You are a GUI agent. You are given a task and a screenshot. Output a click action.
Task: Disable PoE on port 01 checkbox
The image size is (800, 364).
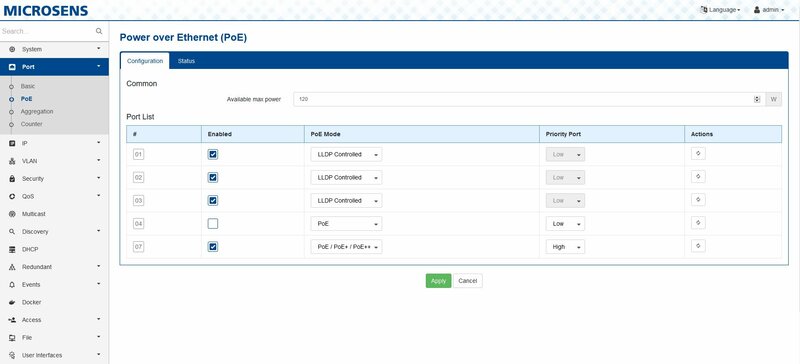click(213, 154)
